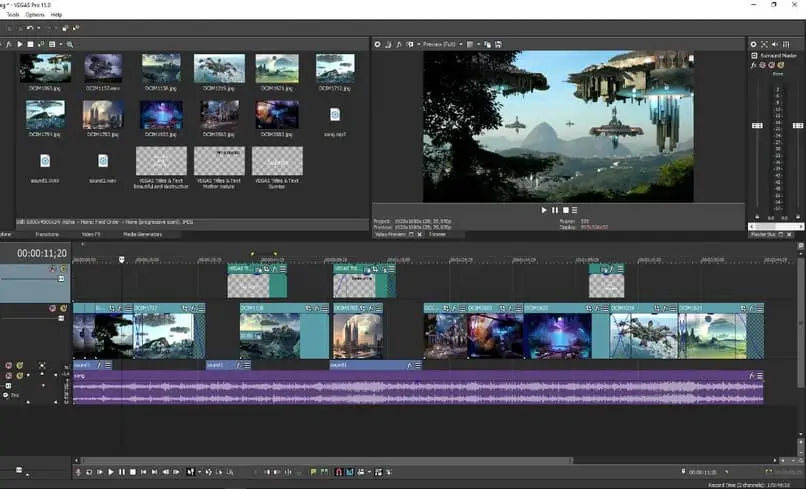Open the Media FX button in Project Media
Screen dimensions: 806x489
pos(9,44)
